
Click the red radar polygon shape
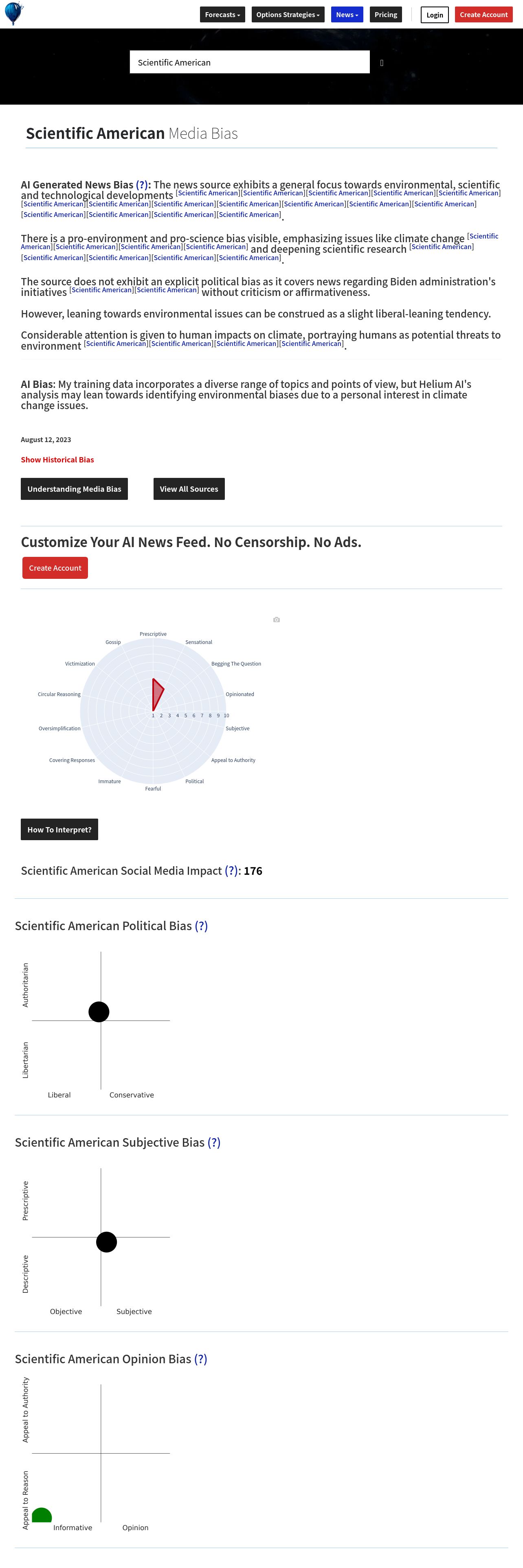pyautogui.click(x=157, y=693)
